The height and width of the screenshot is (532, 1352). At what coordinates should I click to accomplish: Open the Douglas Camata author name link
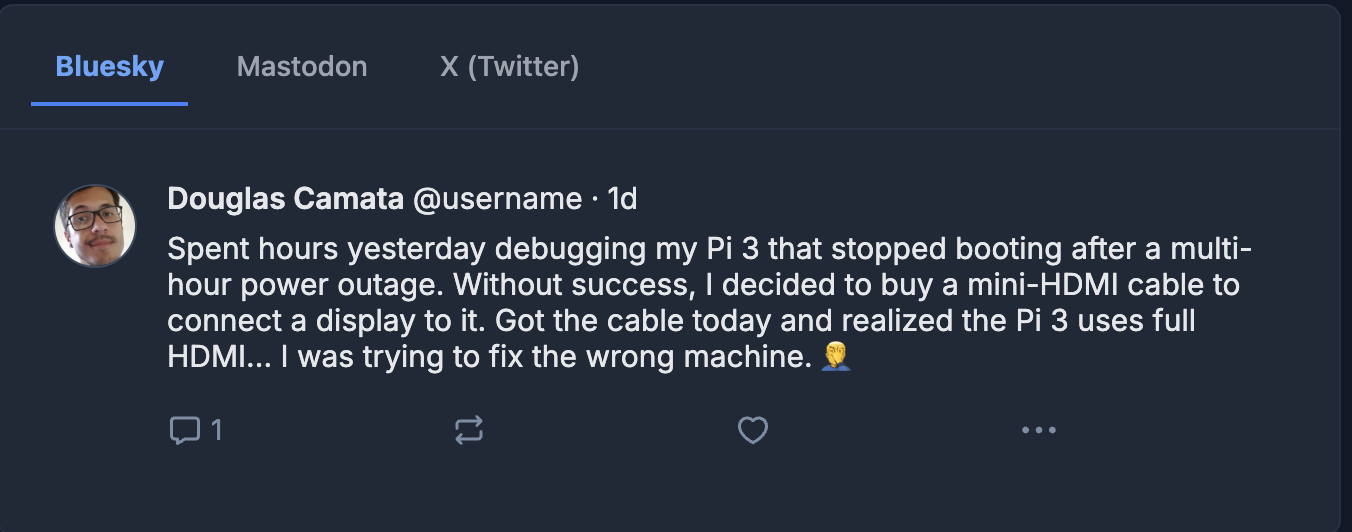coord(287,199)
